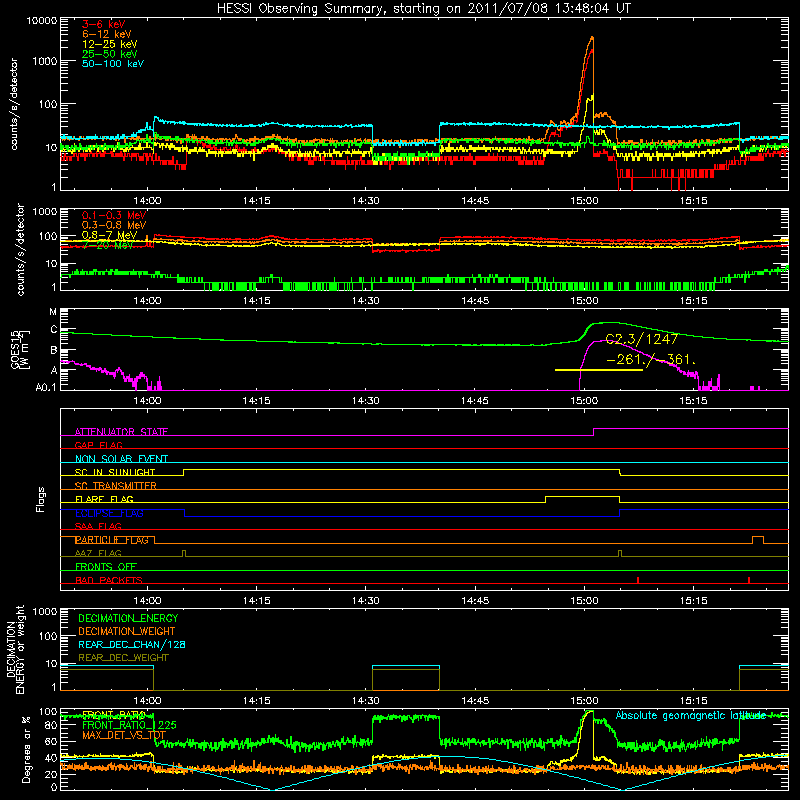
Task: Select the orange 6-12 keV legend entry
Action: (107, 34)
